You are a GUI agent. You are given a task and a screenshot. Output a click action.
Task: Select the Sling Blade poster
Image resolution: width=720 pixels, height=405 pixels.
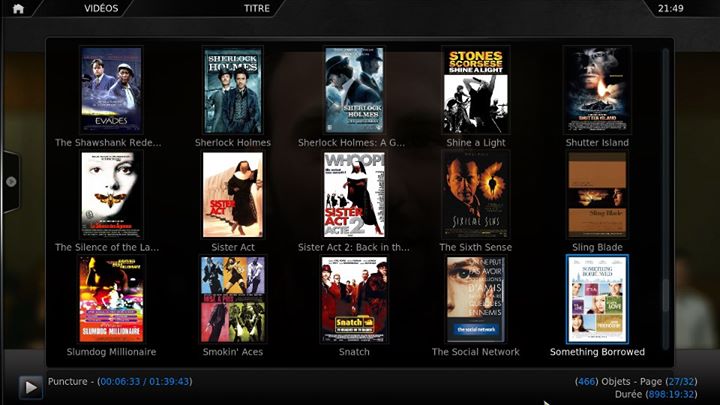(597, 195)
